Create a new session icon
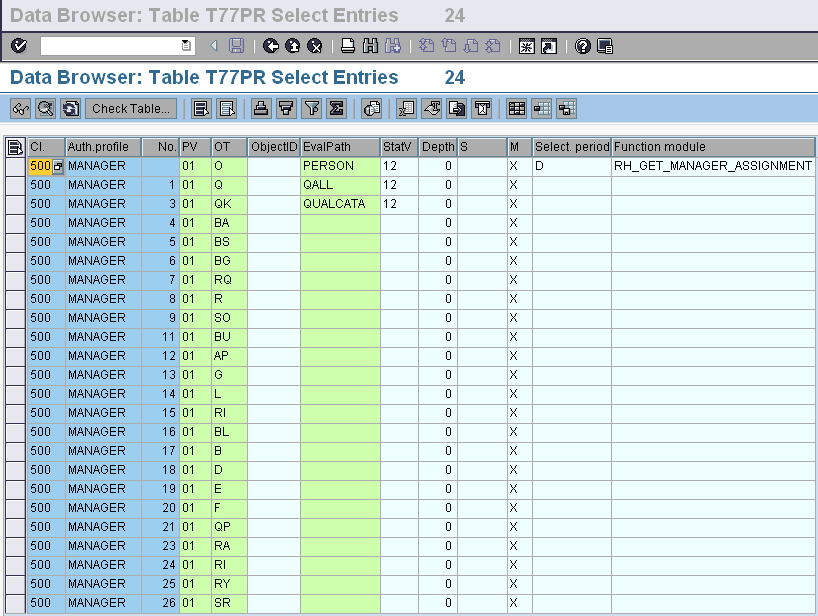 [x=526, y=46]
